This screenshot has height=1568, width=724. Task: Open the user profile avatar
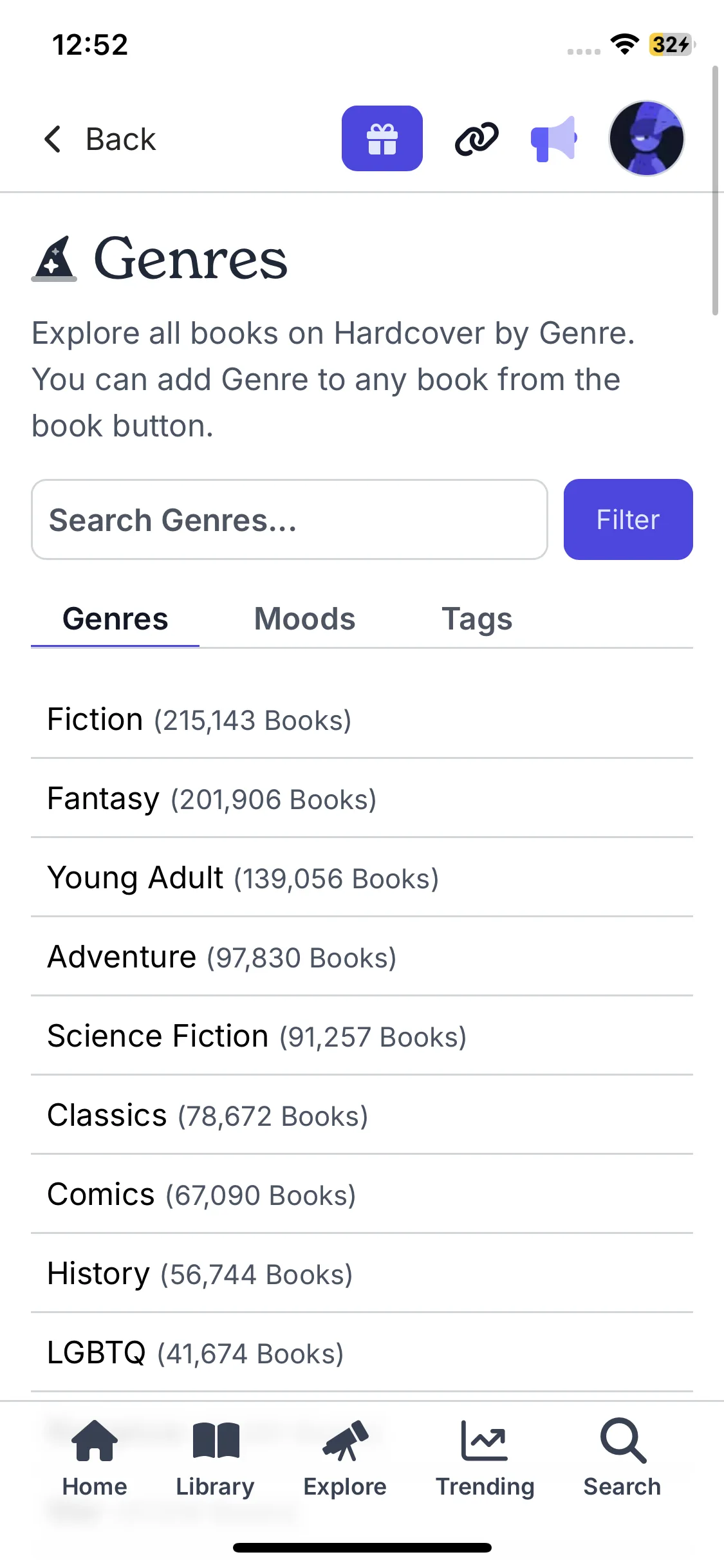pyautogui.click(x=646, y=138)
